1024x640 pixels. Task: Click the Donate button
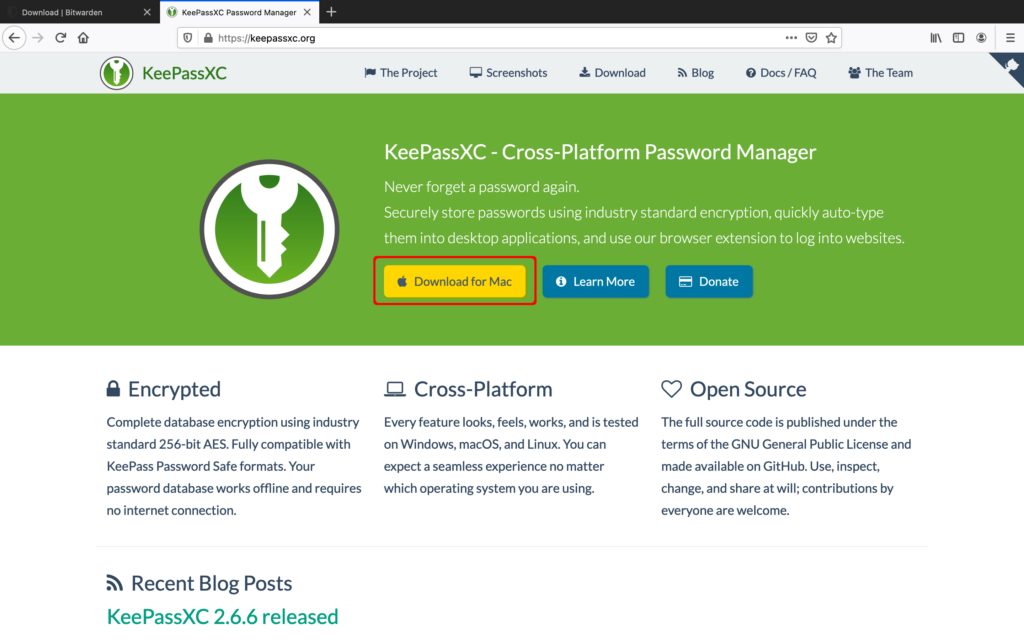click(x=709, y=281)
